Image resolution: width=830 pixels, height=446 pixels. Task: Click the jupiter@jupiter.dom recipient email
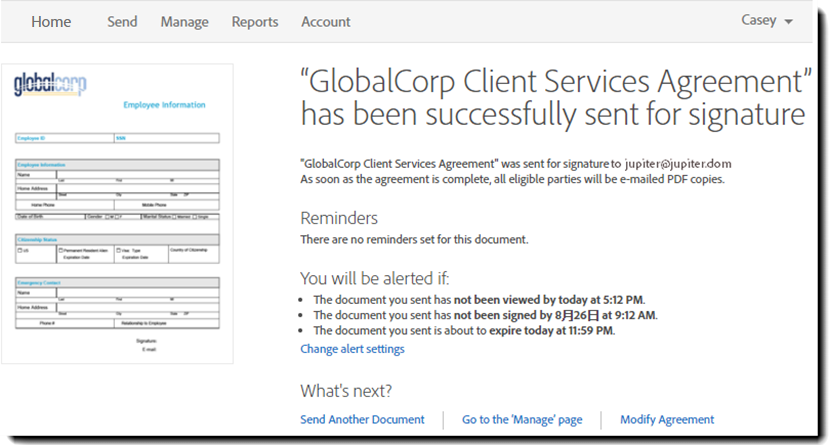point(678,162)
